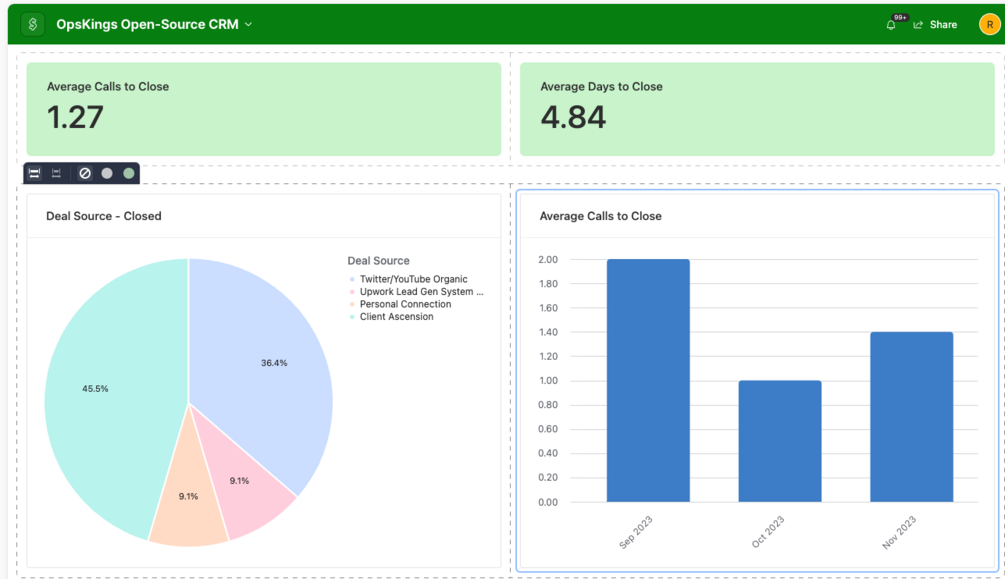Click the Upwork Lead Gen System legend entry

416,292
